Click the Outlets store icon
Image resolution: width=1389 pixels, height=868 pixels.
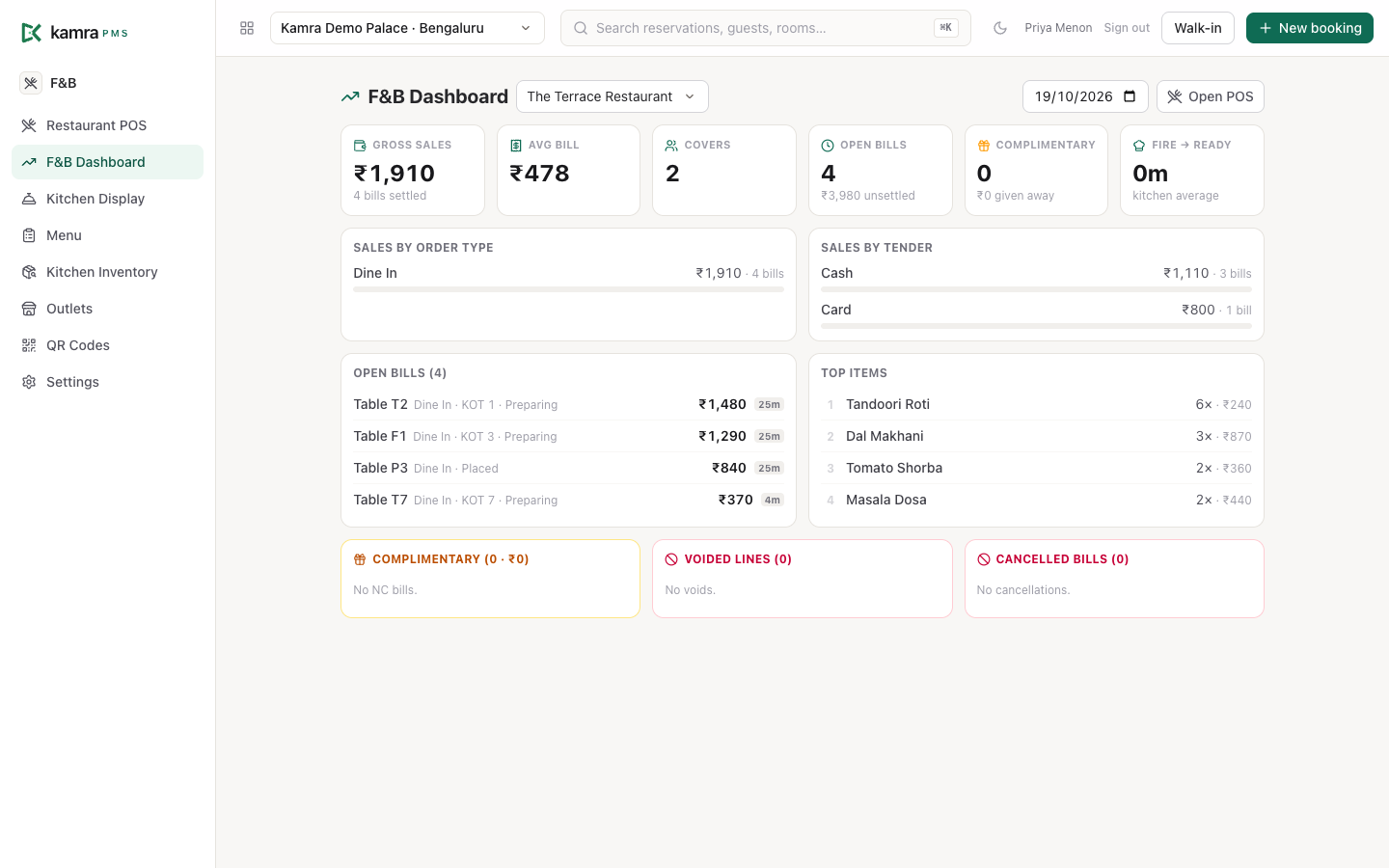click(x=29, y=309)
